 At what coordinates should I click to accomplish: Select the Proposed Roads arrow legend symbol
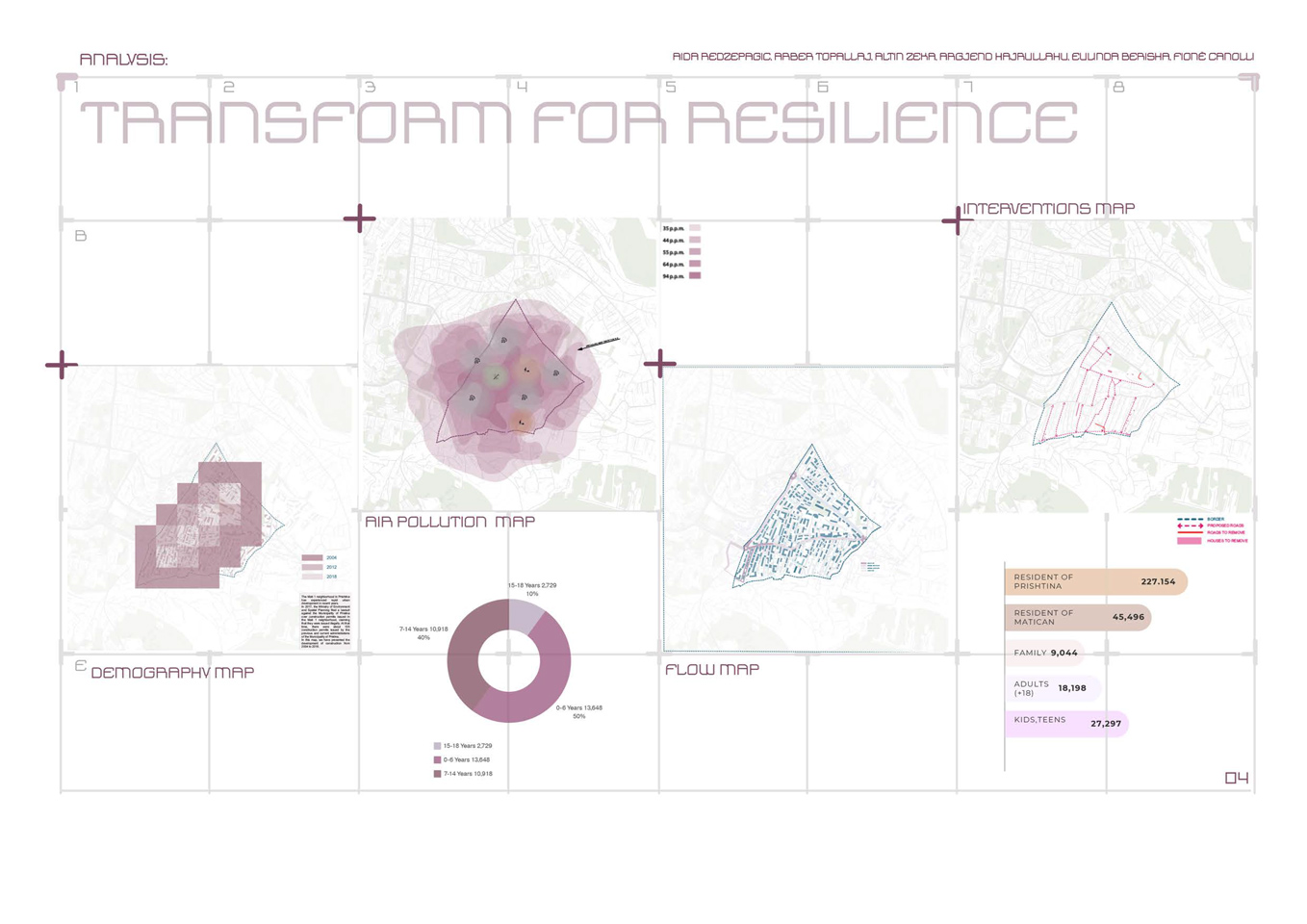click(1190, 526)
